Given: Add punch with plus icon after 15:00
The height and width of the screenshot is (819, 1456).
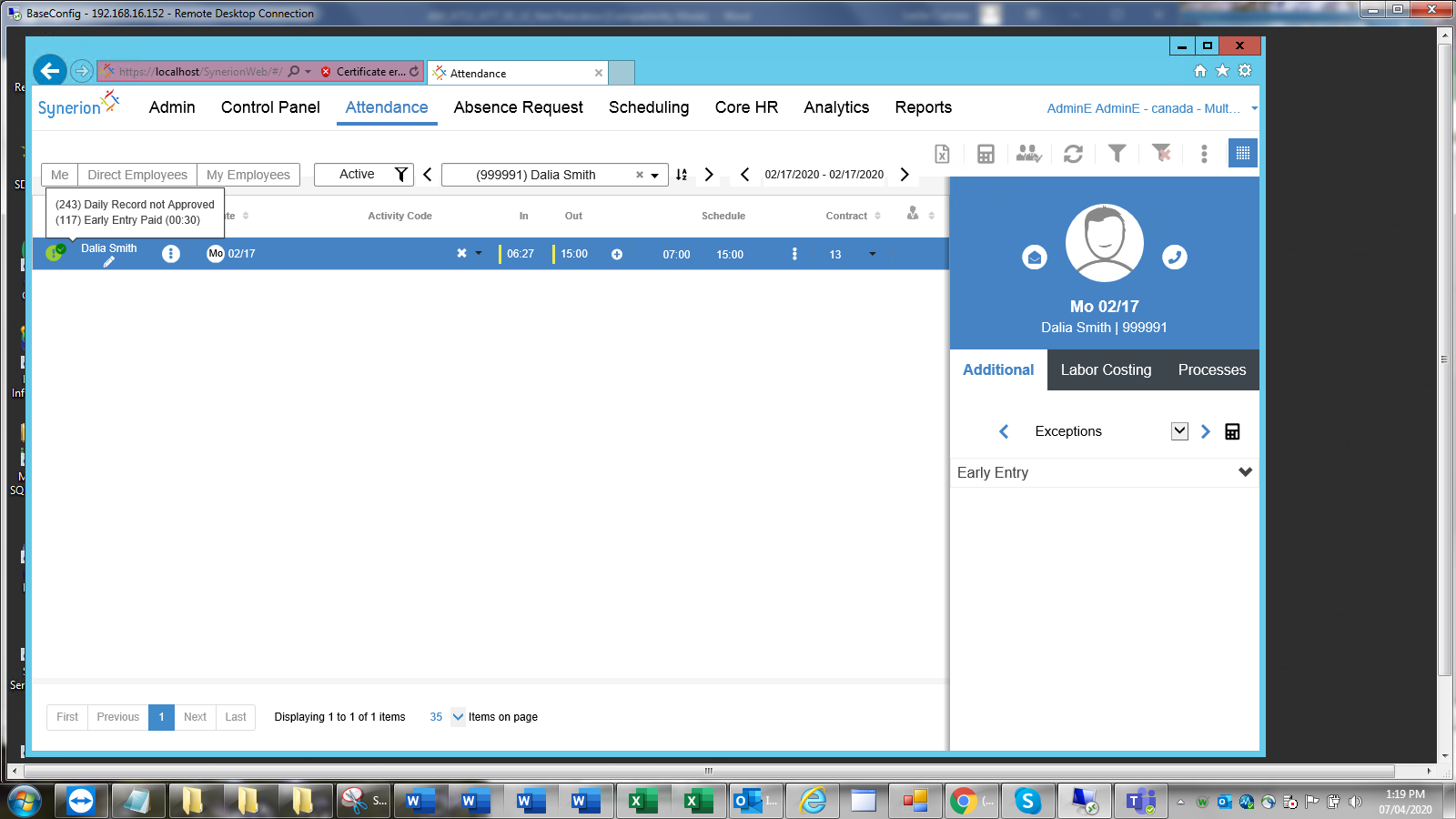Looking at the screenshot, I should click(617, 254).
